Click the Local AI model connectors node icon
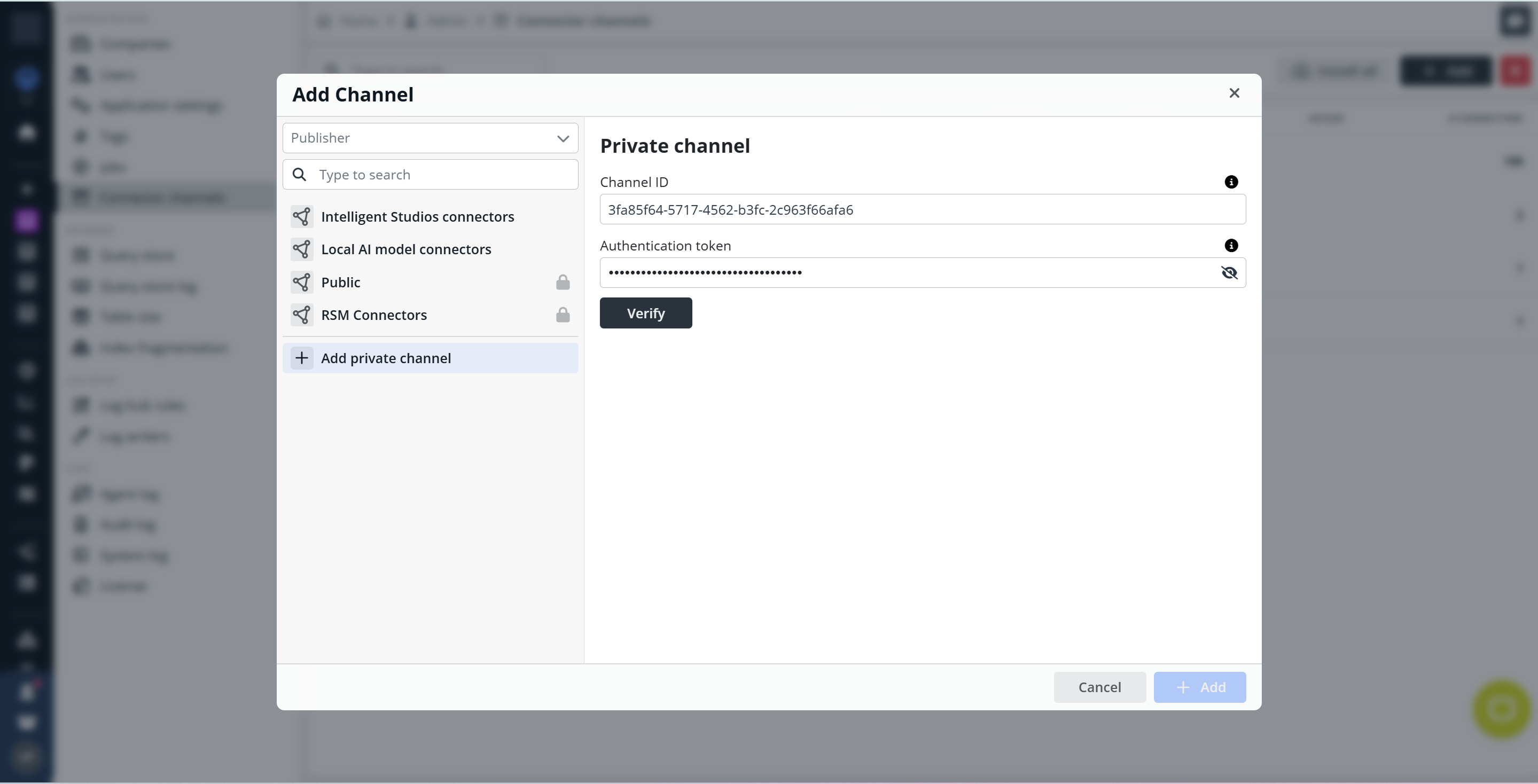The image size is (1538, 784). (302, 249)
